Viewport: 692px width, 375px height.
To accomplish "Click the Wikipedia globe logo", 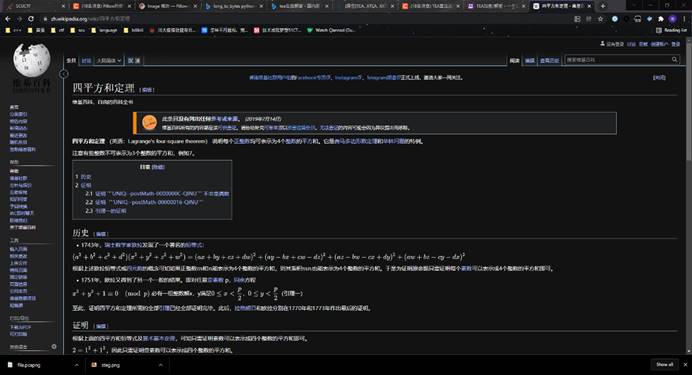I will click(x=31, y=60).
